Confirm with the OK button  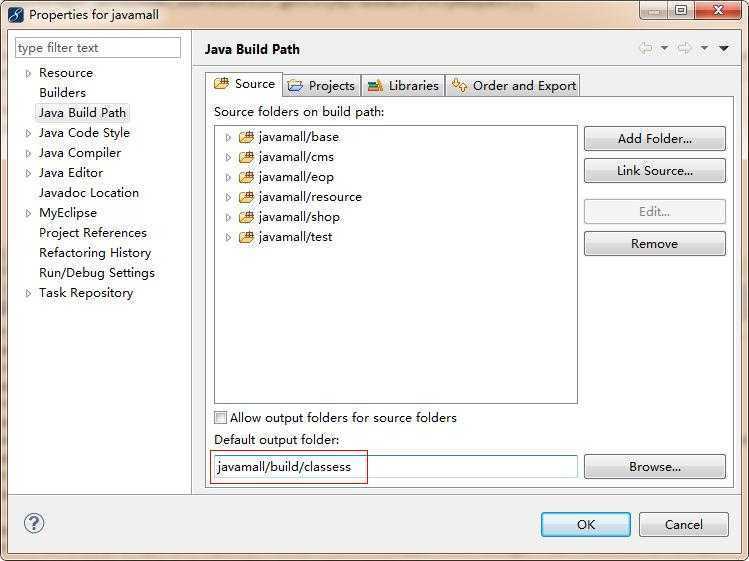click(x=586, y=525)
